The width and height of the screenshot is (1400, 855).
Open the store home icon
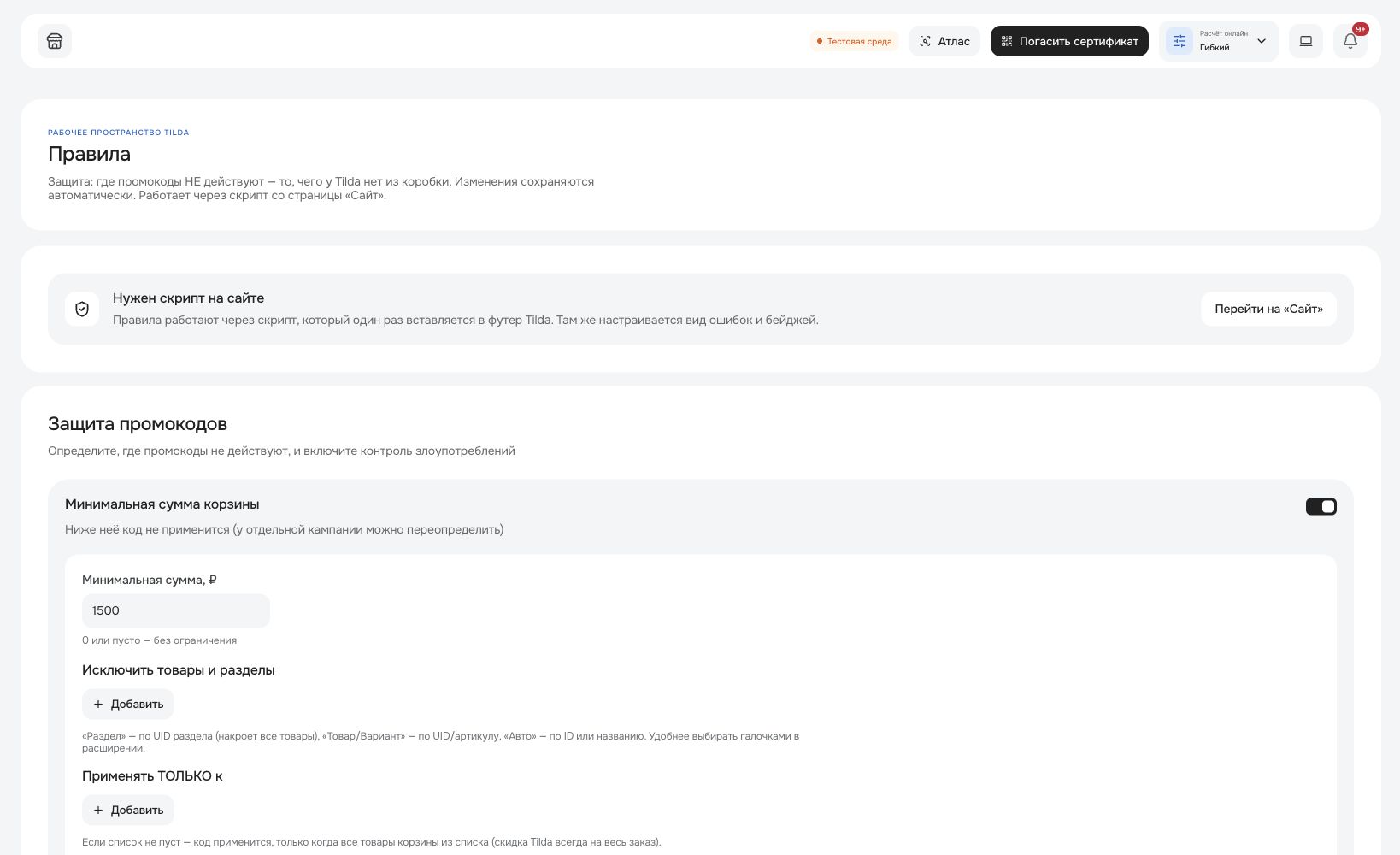click(x=55, y=41)
